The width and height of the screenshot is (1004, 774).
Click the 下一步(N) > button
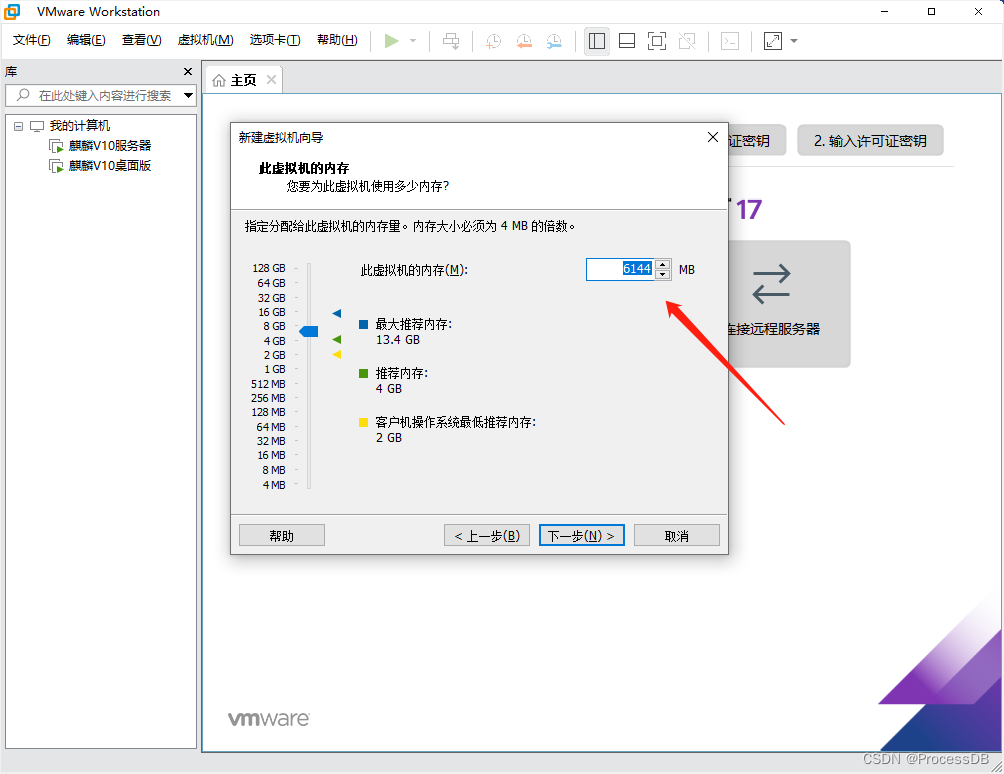click(x=581, y=535)
